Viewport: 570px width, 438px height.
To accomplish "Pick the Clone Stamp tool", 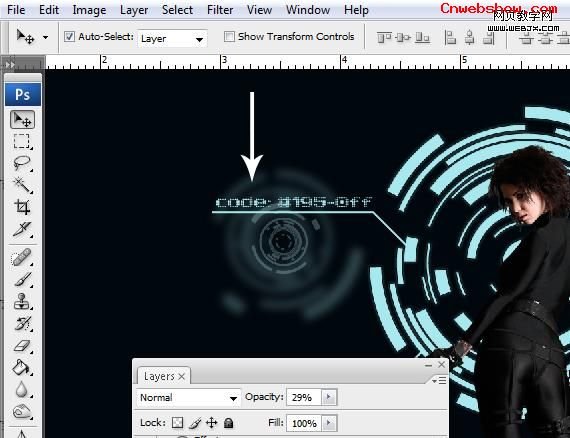I will (x=22, y=301).
